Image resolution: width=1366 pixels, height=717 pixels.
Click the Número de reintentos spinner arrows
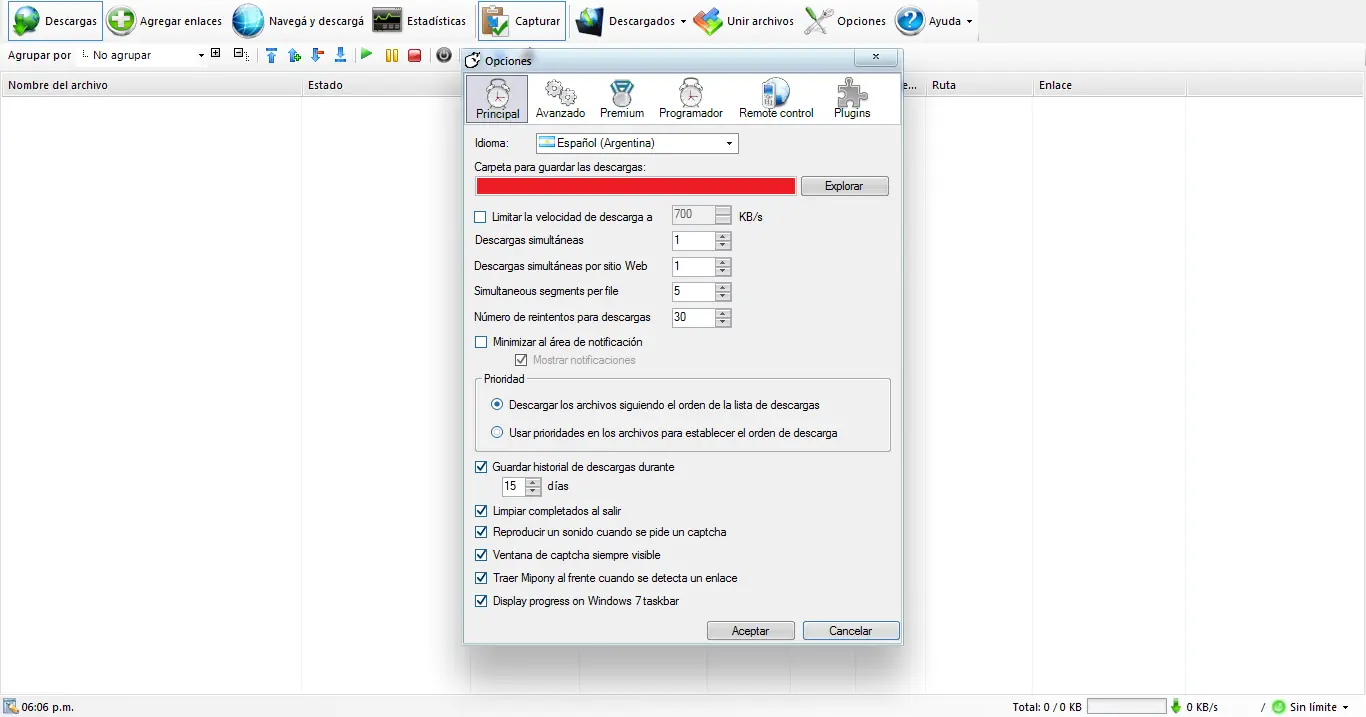724,318
